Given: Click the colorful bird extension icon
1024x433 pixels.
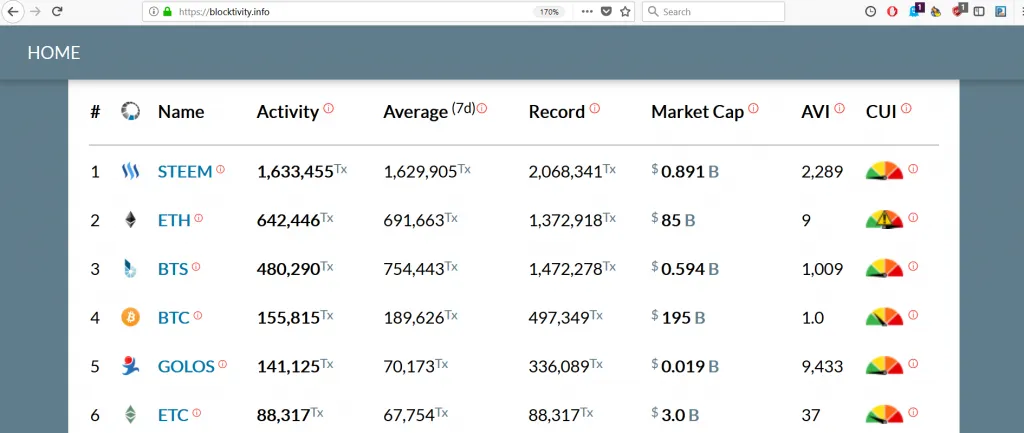Looking at the screenshot, I should click(x=936, y=11).
